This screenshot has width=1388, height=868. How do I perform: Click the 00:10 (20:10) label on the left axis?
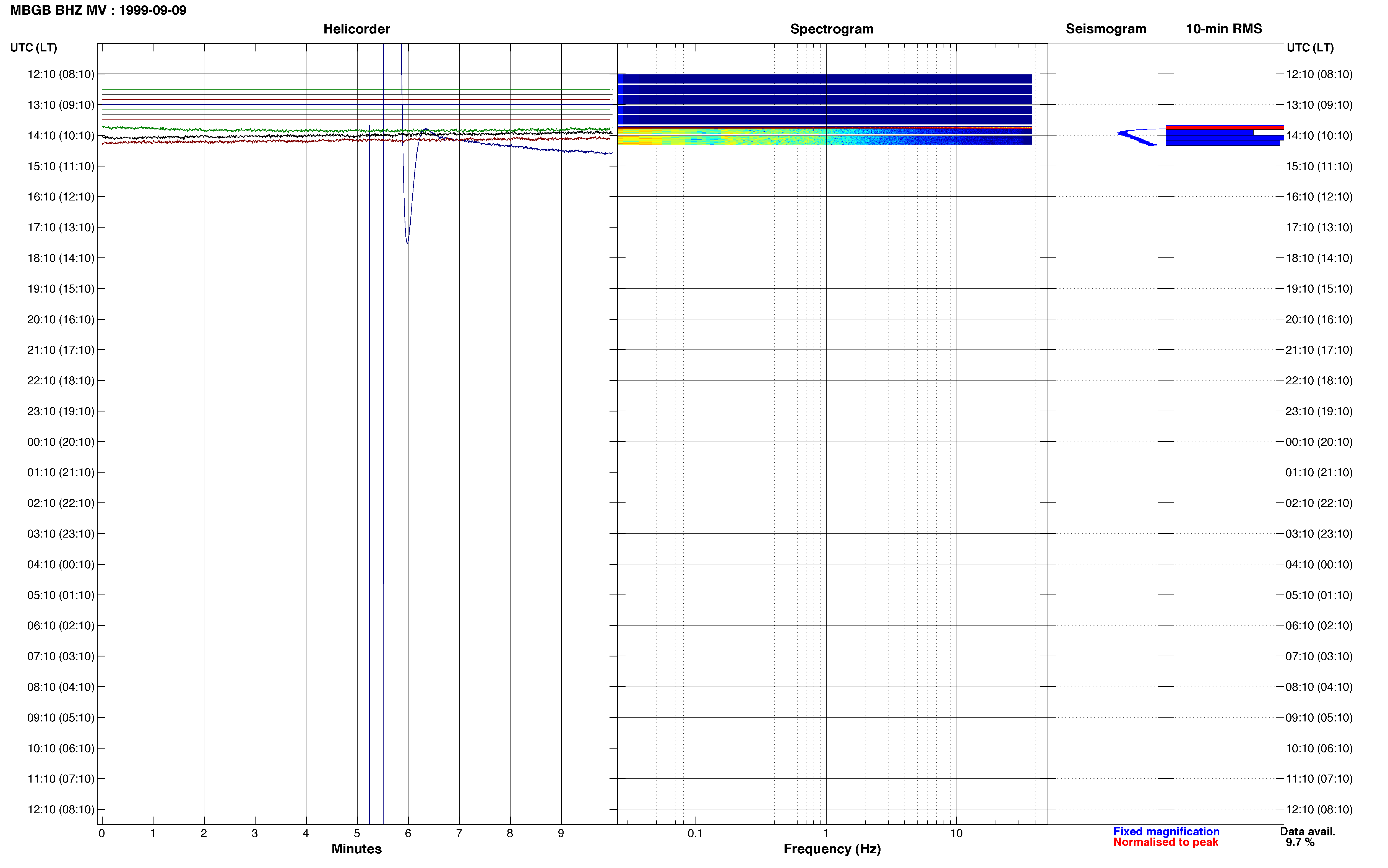[61, 442]
